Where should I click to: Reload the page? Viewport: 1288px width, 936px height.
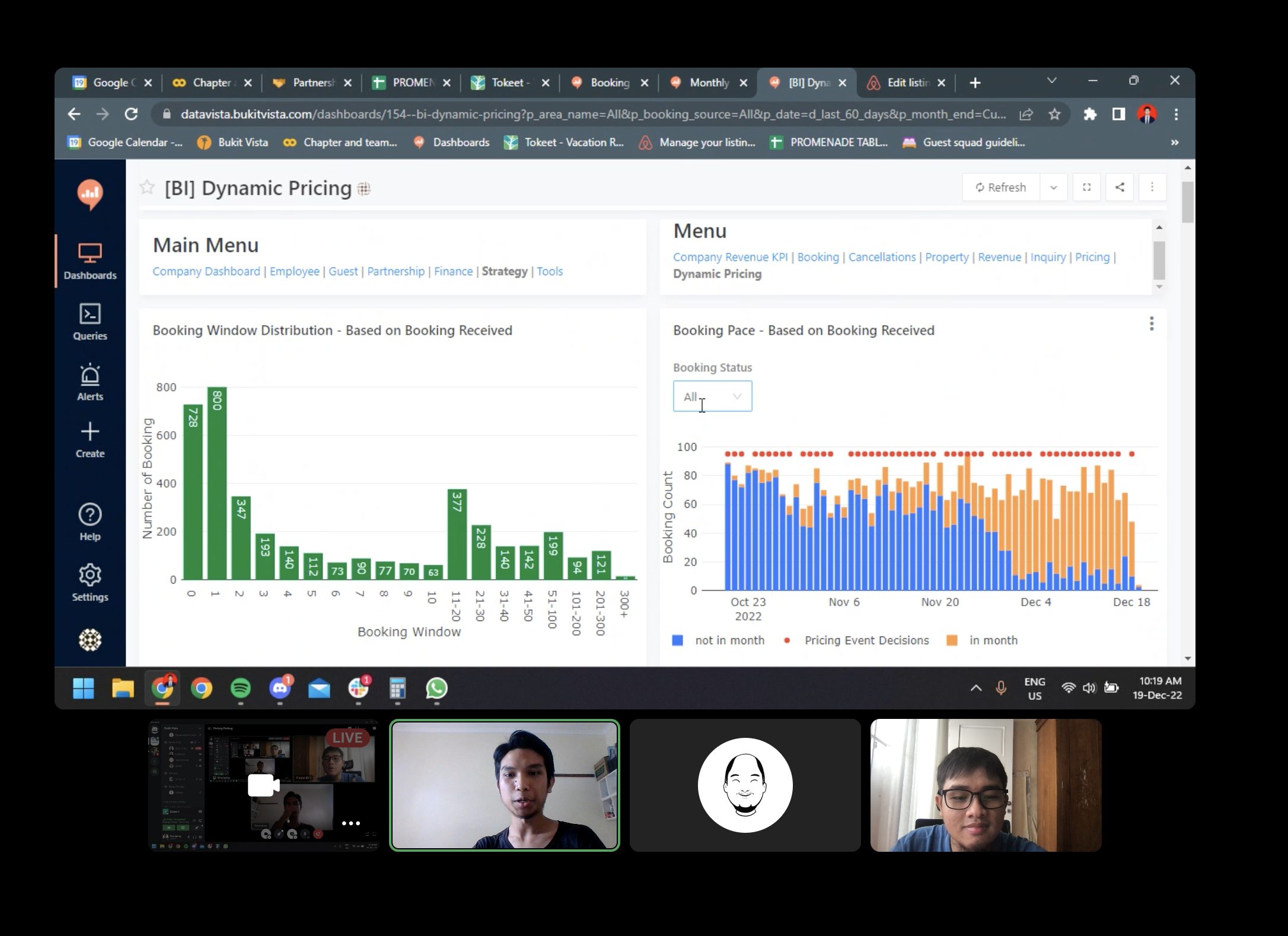[x=131, y=114]
